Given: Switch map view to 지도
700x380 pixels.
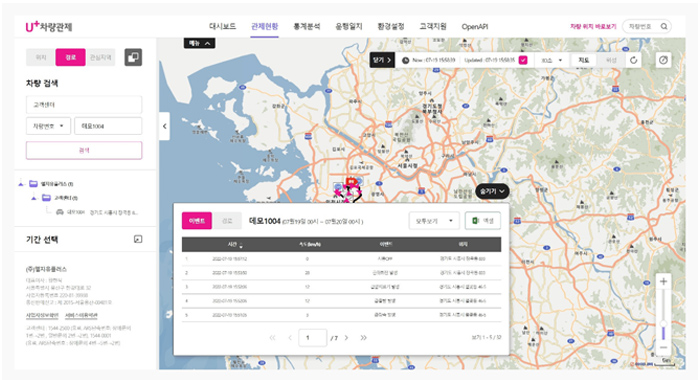Looking at the screenshot, I should [x=584, y=60].
